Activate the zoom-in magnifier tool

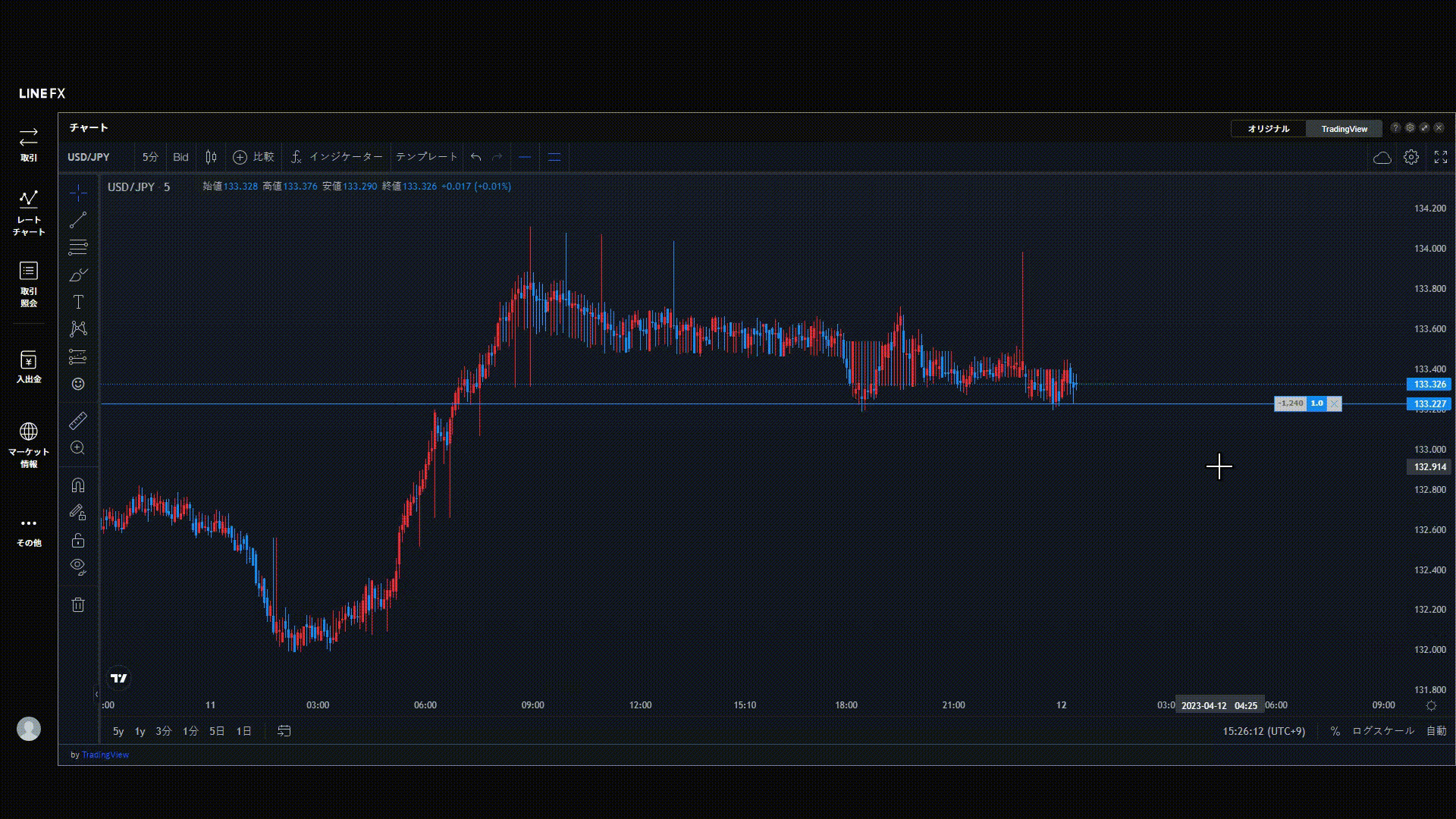[x=78, y=448]
